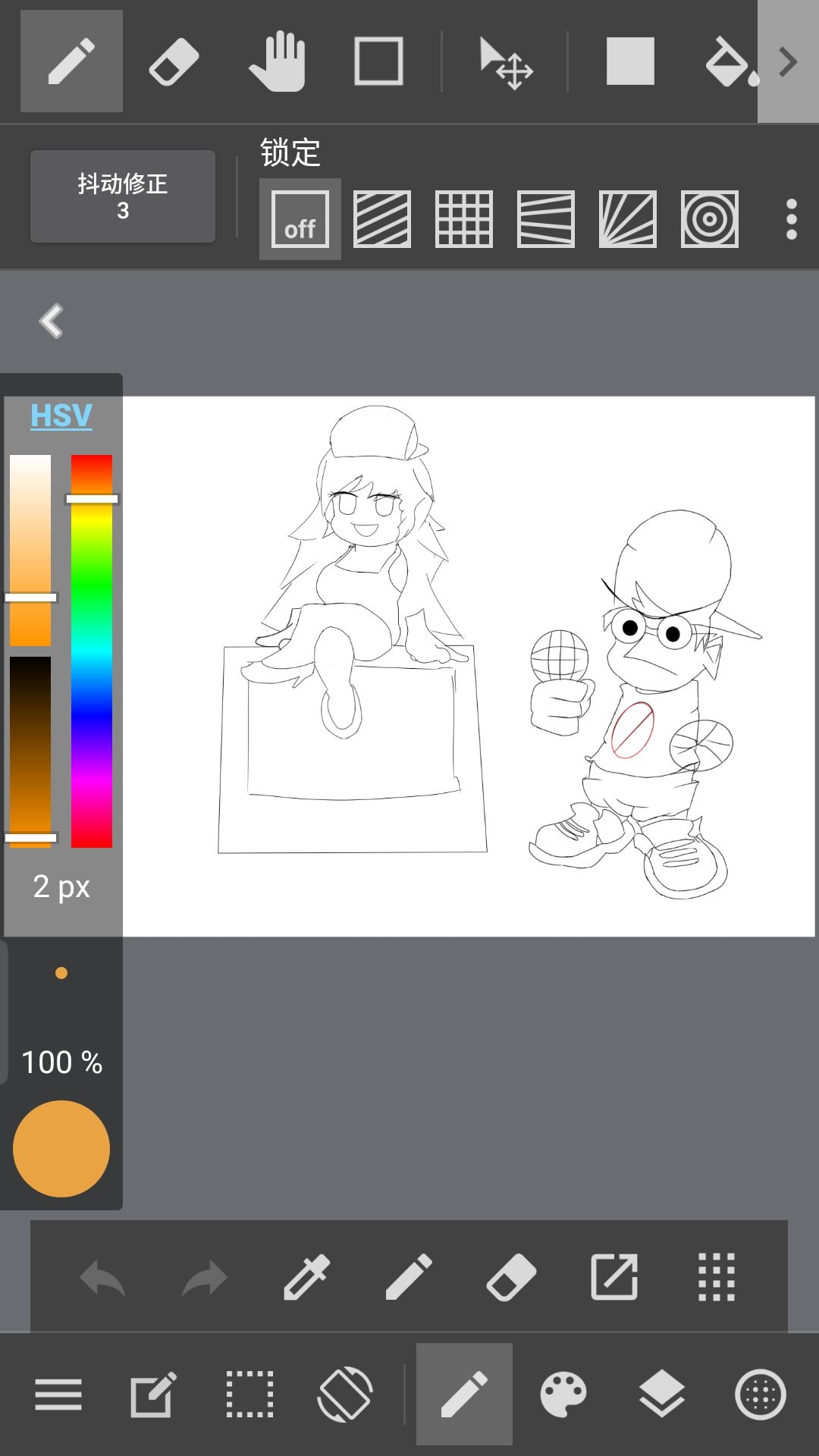
Task: Open the circular dotted materials button
Action: point(761,1395)
